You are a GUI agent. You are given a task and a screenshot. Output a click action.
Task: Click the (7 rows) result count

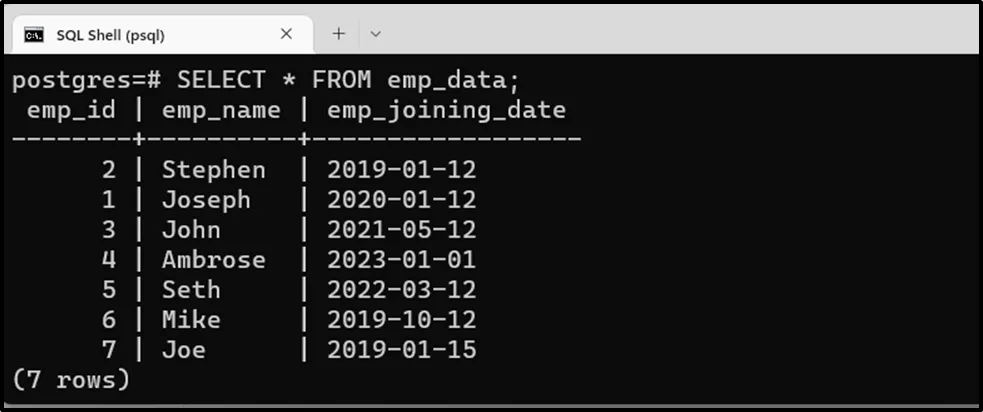[71, 380]
